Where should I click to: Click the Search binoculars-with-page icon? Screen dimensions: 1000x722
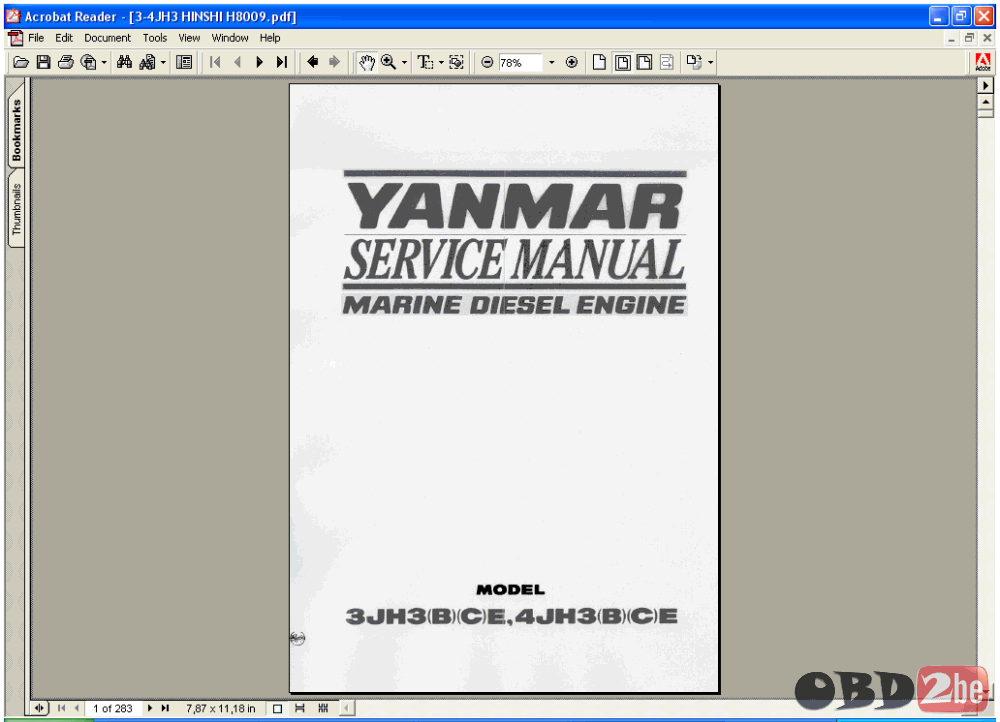click(147, 63)
